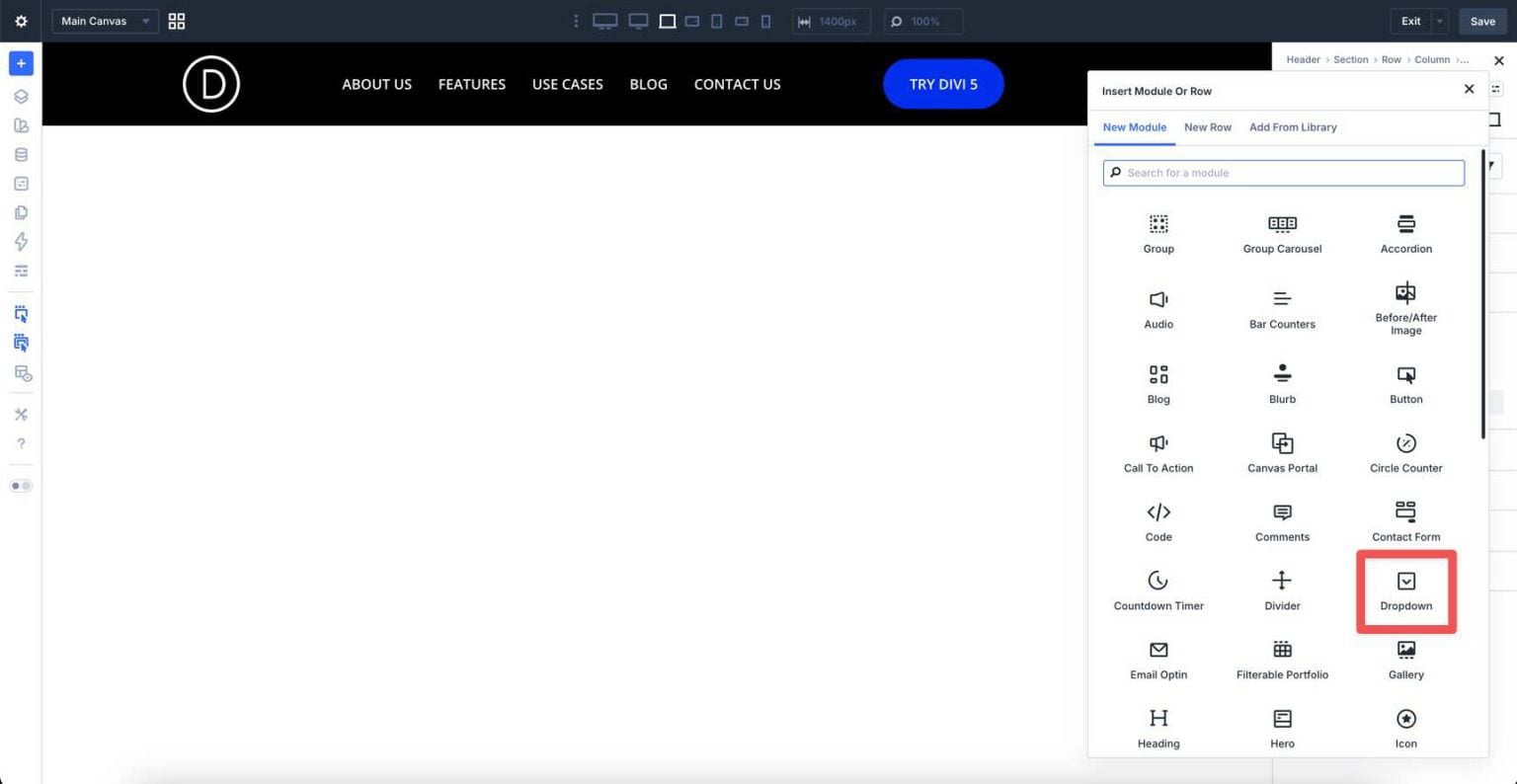Open the Layers view from the sidebar
The width and height of the screenshot is (1517, 784).
21,97
